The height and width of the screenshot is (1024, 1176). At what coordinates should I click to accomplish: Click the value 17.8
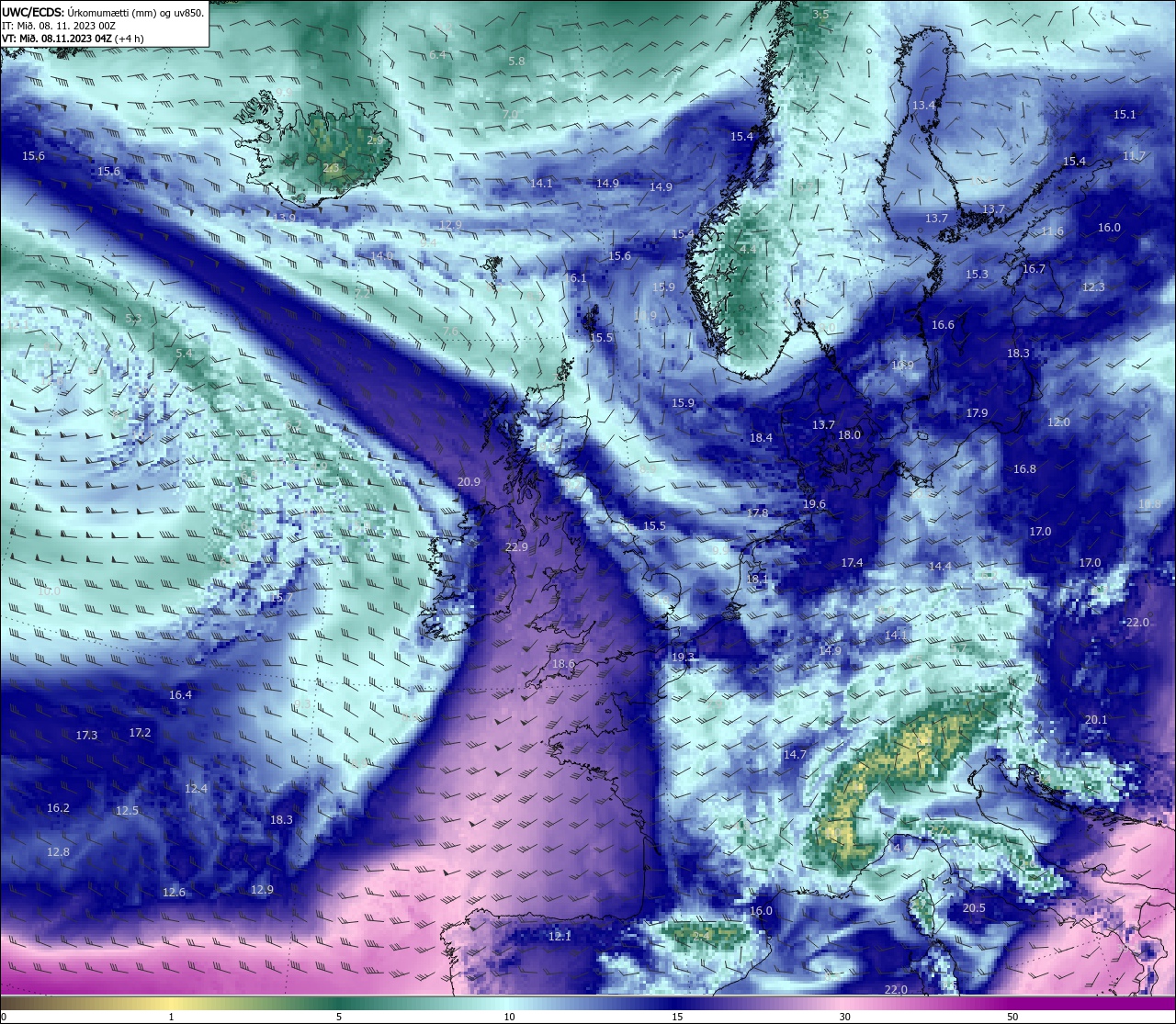point(757,512)
